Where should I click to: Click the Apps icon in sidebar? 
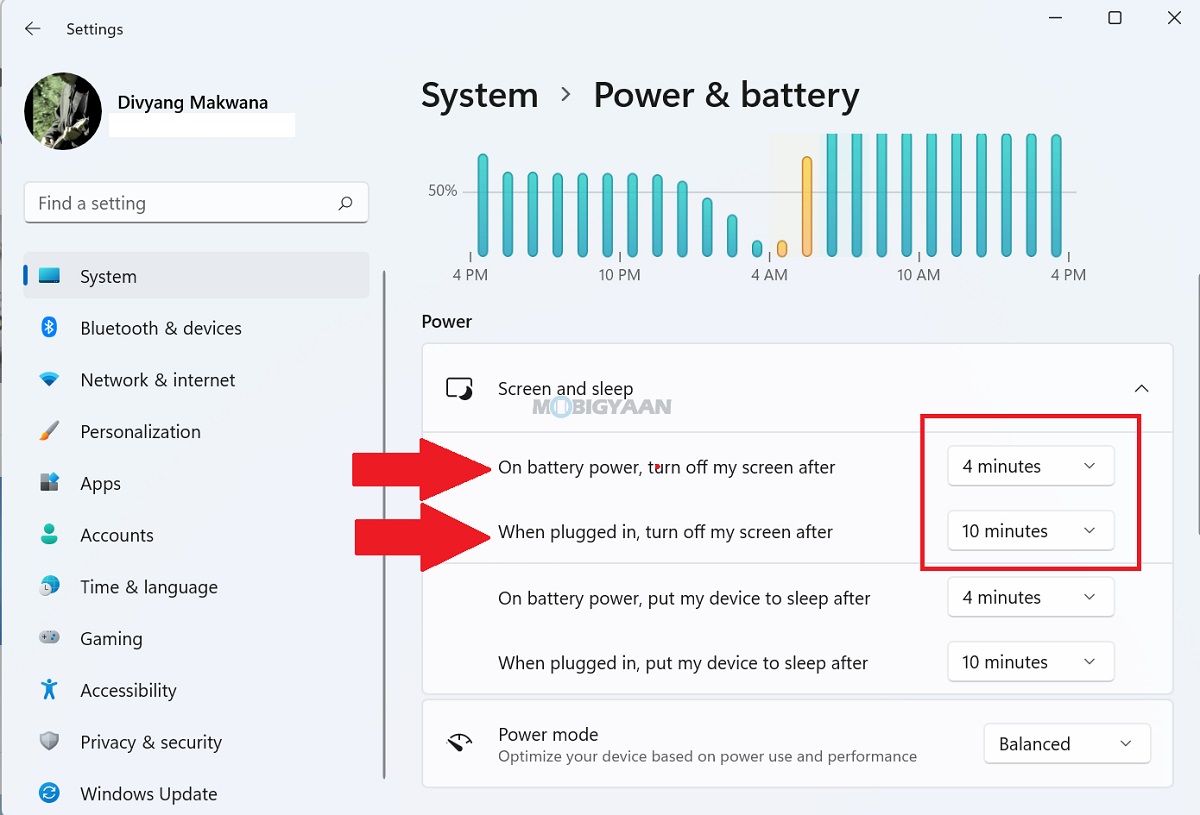point(48,483)
